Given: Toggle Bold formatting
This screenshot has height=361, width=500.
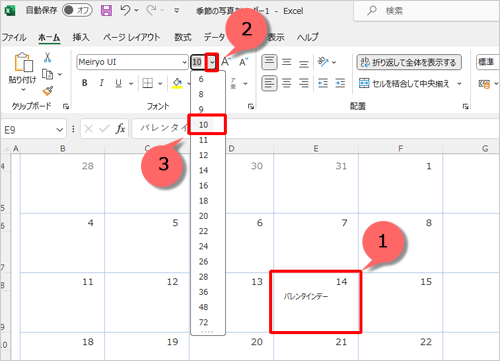Looking at the screenshot, I should [x=85, y=83].
